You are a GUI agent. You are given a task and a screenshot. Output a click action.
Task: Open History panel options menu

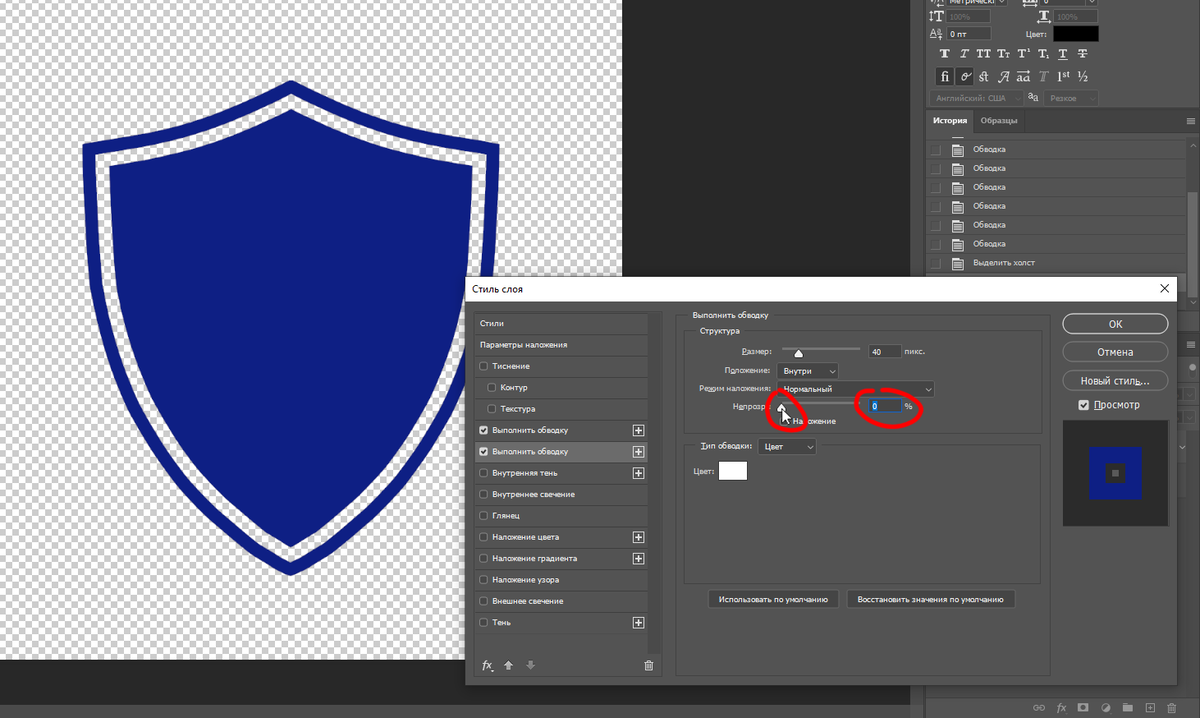point(1190,121)
